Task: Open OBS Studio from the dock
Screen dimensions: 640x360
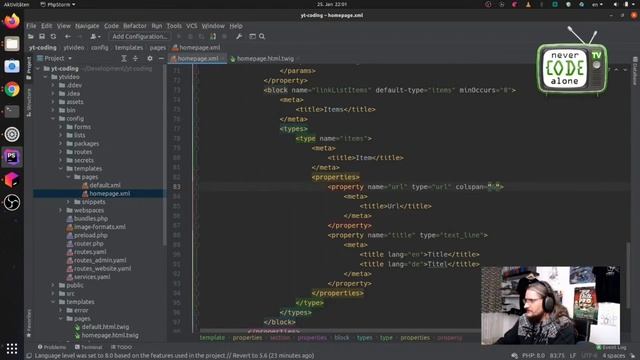Action: [12, 202]
